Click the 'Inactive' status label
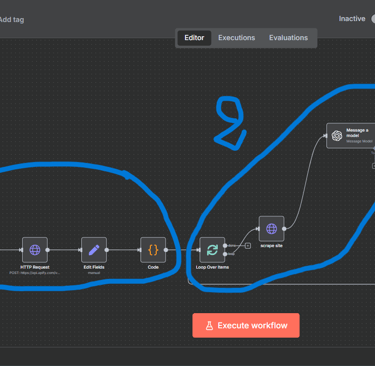Image resolution: width=375 pixels, height=366 pixels. tap(352, 19)
